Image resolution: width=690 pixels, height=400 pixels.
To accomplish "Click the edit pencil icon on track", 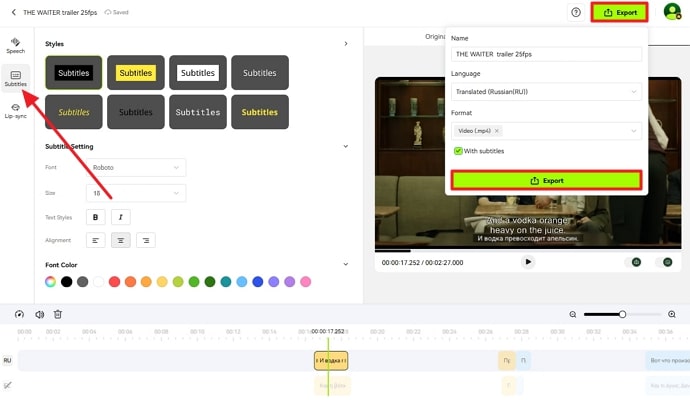I will pyautogui.click(x=7, y=385).
